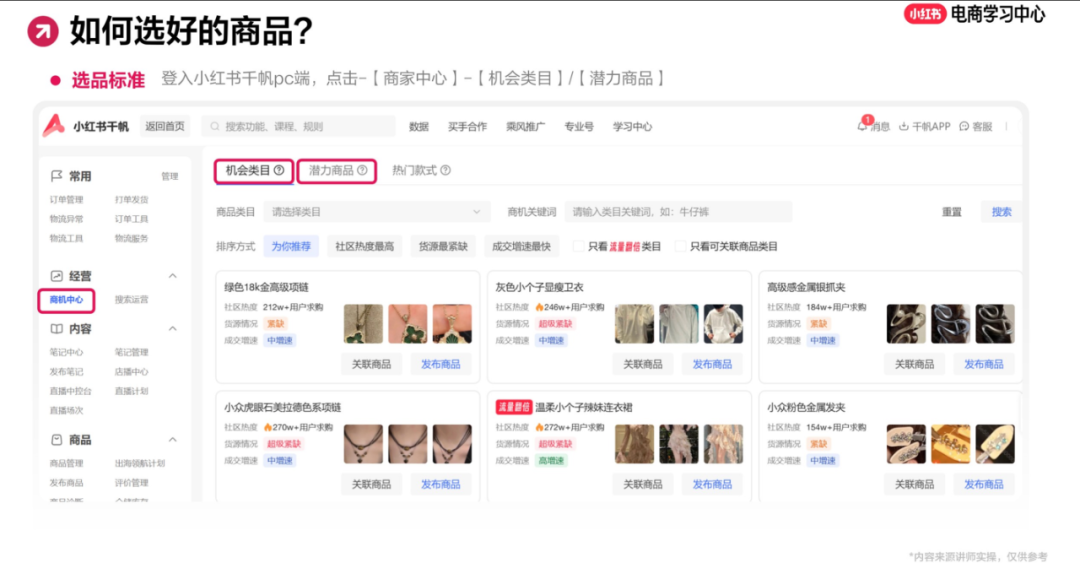Open 打单发货 in the sidebar
Image resolution: width=1080 pixels, height=563 pixels.
click(132, 200)
